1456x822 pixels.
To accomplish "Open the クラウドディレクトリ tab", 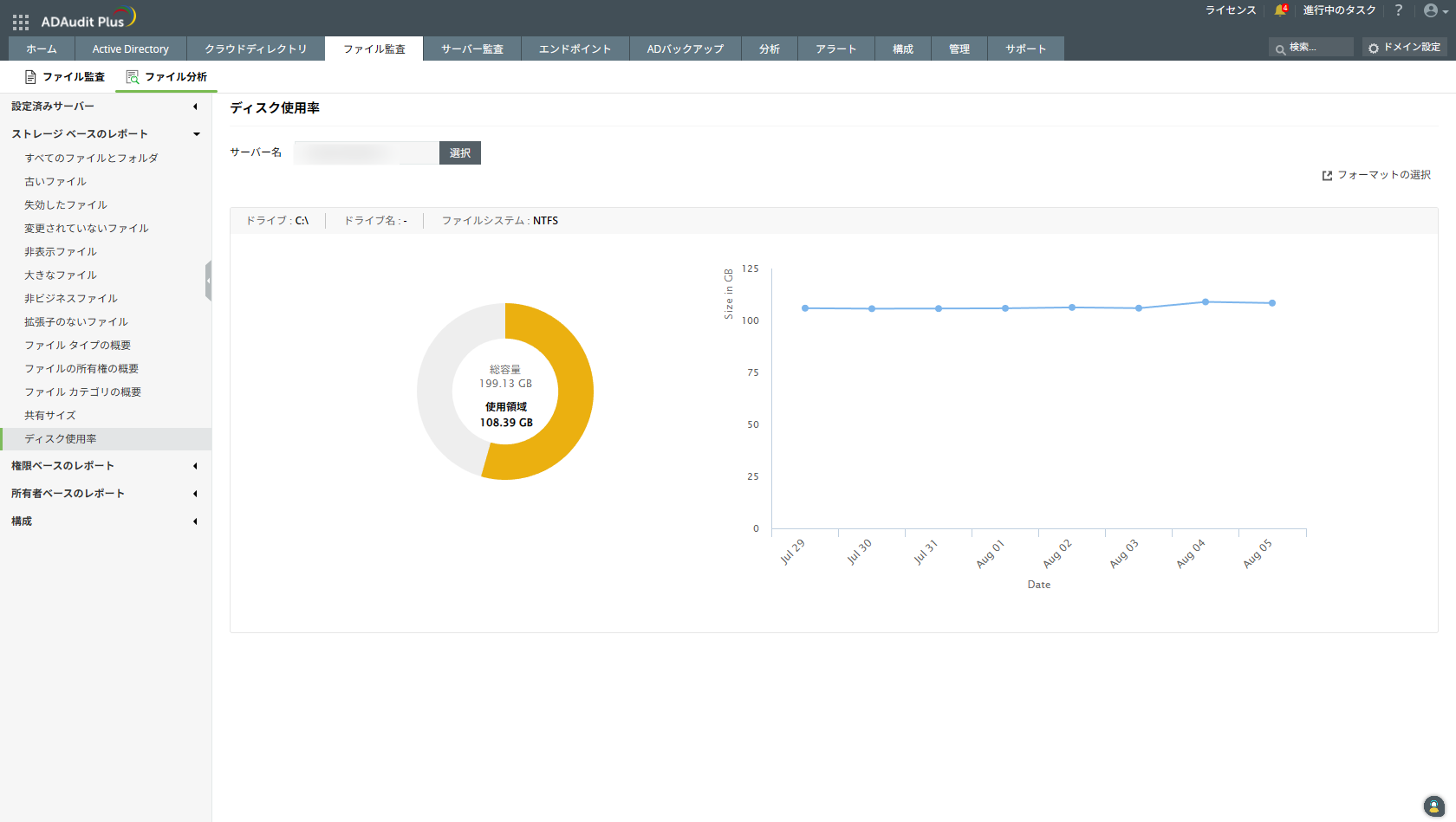I will 256,49.
